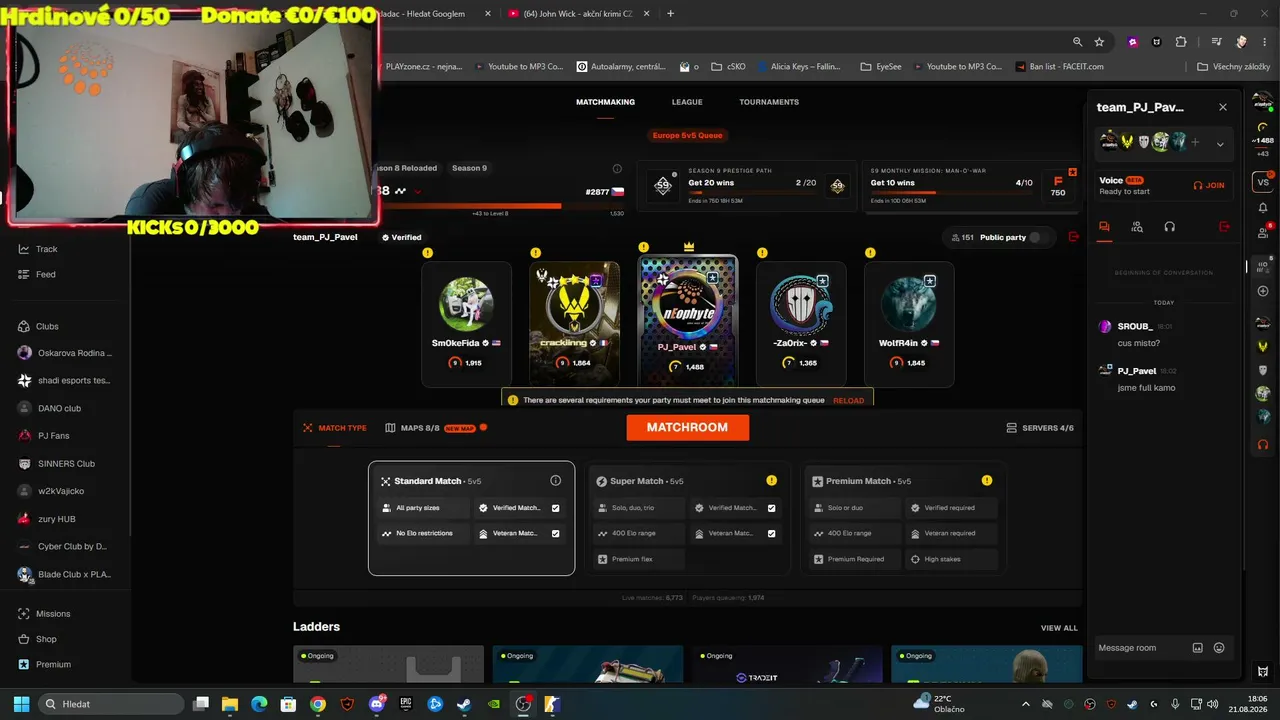Click the Message room input field
The image size is (1280, 720).
[x=1140, y=648]
